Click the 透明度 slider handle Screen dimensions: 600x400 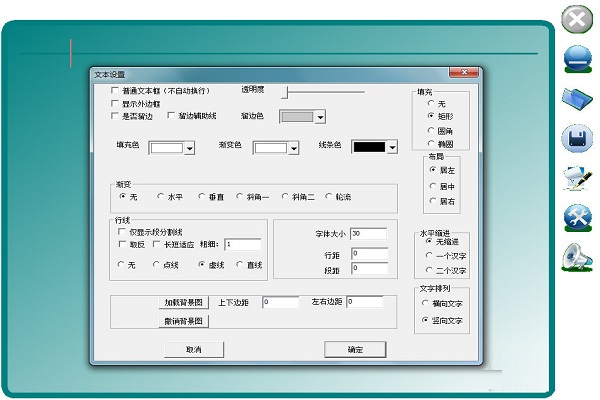[284, 92]
